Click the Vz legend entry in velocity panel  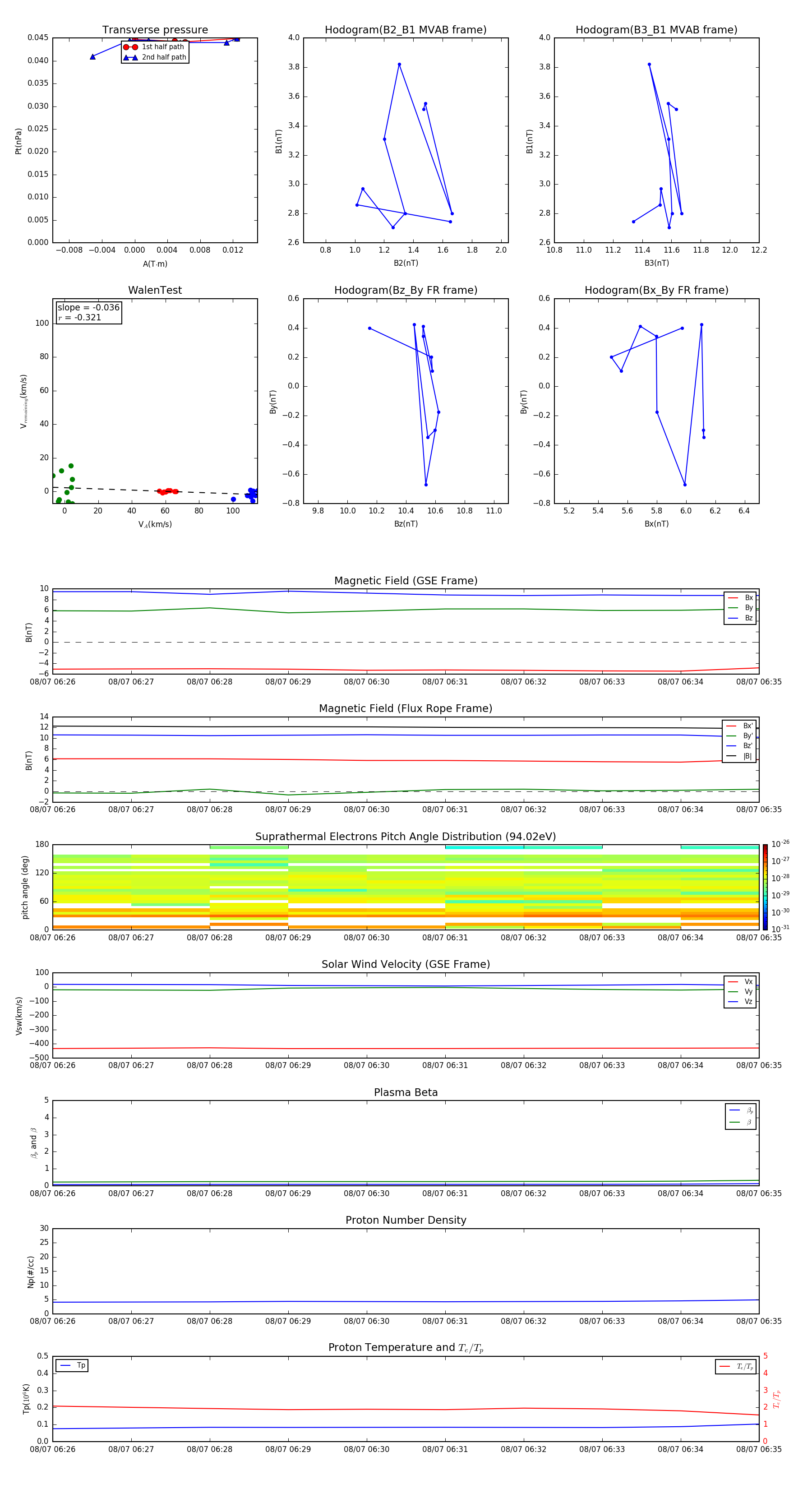(740, 1002)
